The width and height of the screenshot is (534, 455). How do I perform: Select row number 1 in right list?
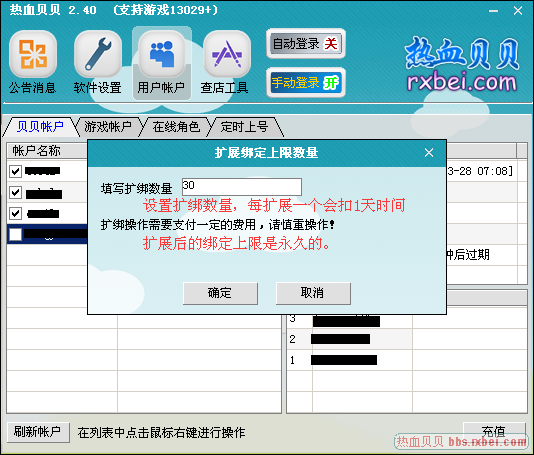407,360
